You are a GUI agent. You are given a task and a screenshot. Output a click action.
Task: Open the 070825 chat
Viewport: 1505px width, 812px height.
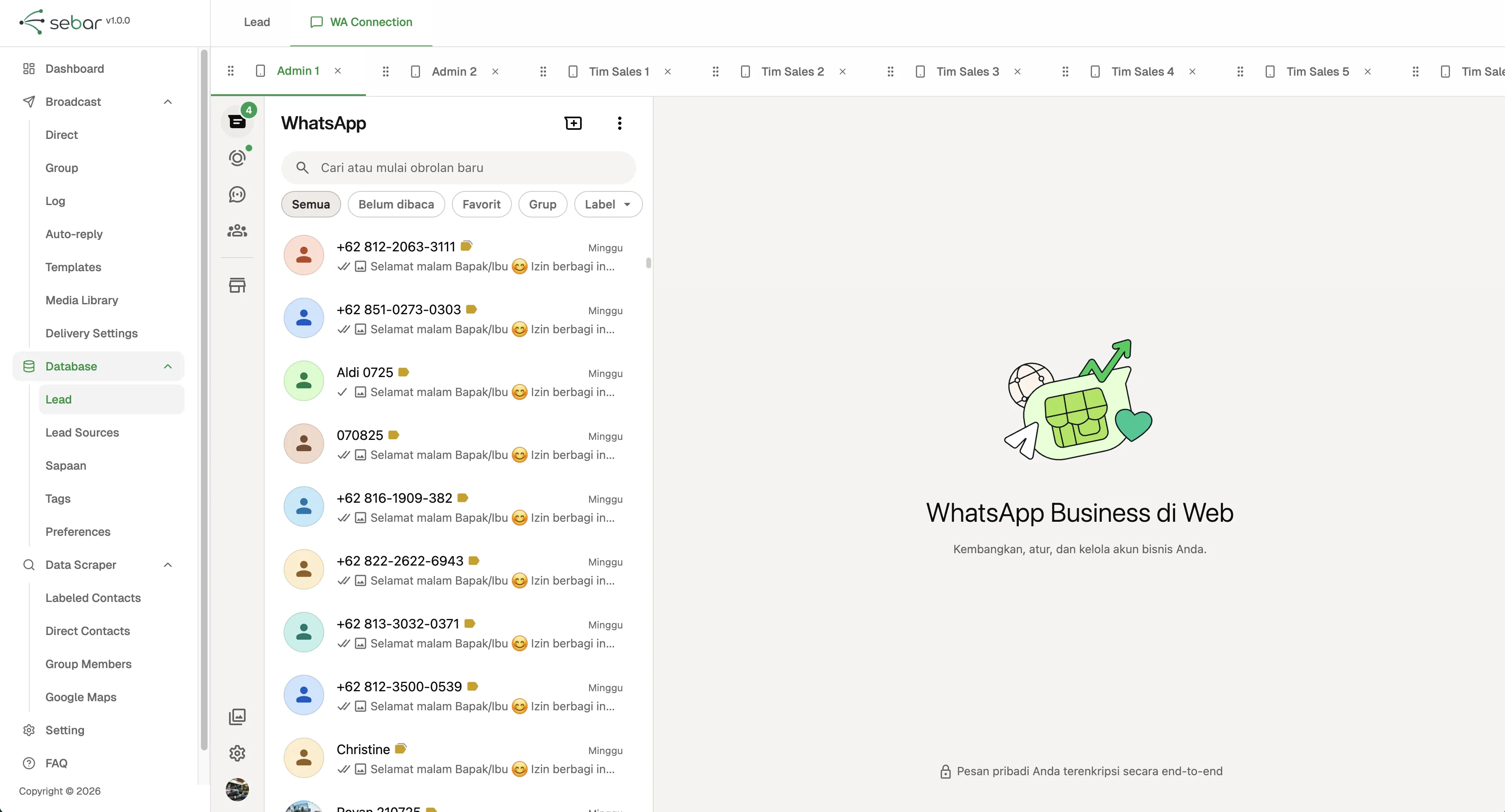click(x=459, y=444)
